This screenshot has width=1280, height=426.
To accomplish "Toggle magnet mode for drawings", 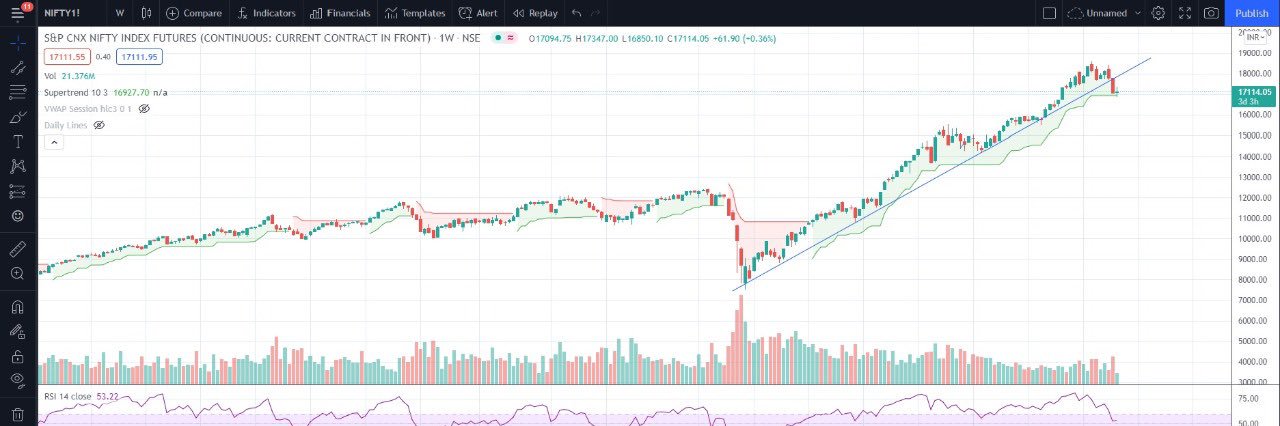I will click(x=18, y=306).
